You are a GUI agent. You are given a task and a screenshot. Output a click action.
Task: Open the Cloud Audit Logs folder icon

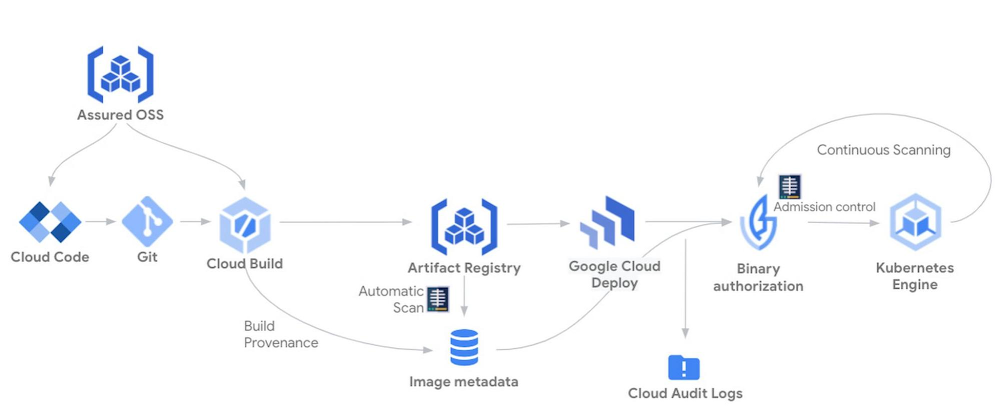(684, 367)
